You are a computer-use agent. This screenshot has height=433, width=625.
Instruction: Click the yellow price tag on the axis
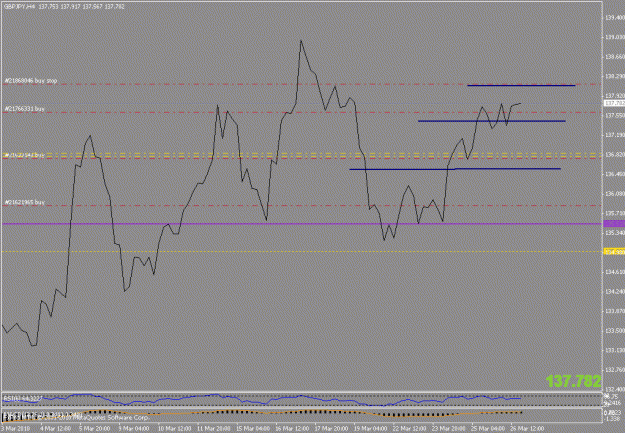click(x=614, y=252)
